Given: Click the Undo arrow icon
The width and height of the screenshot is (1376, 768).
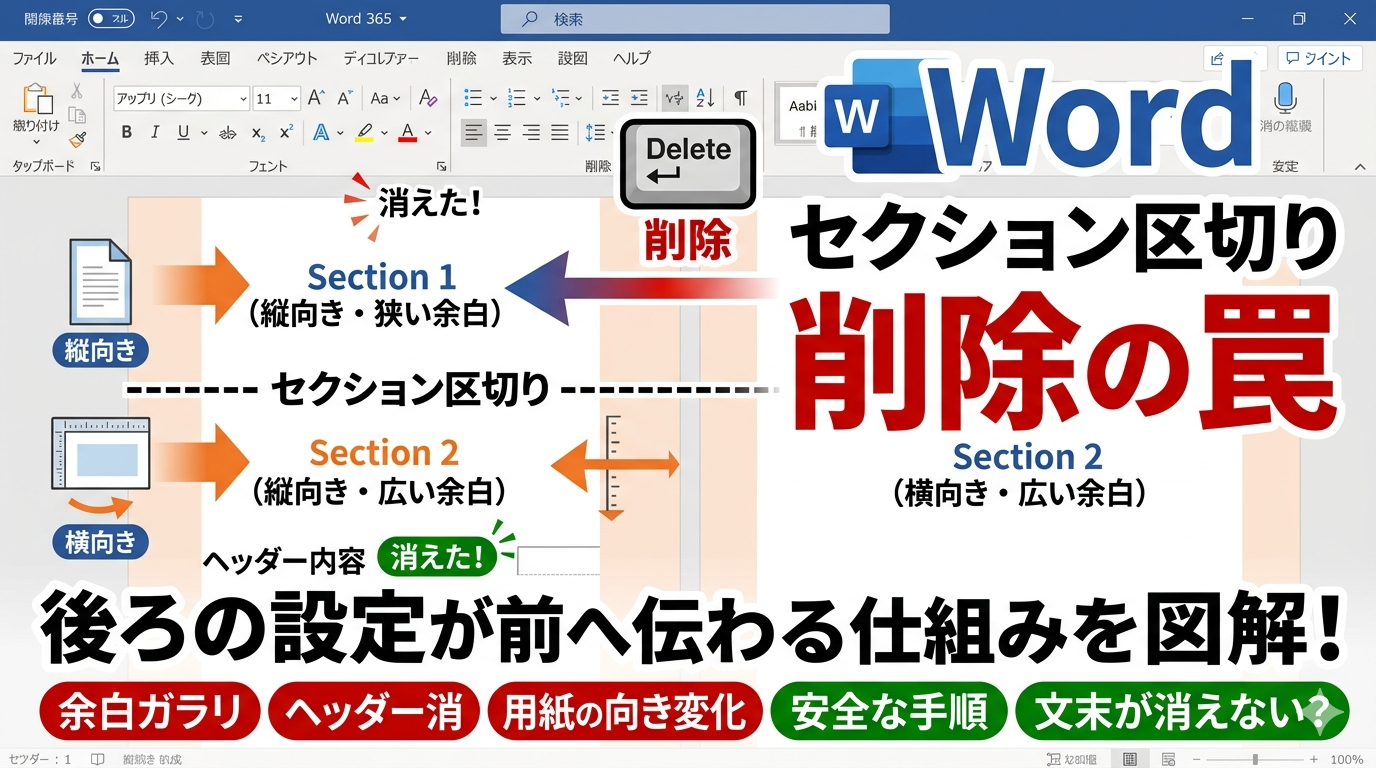Looking at the screenshot, I should (159, 19).
